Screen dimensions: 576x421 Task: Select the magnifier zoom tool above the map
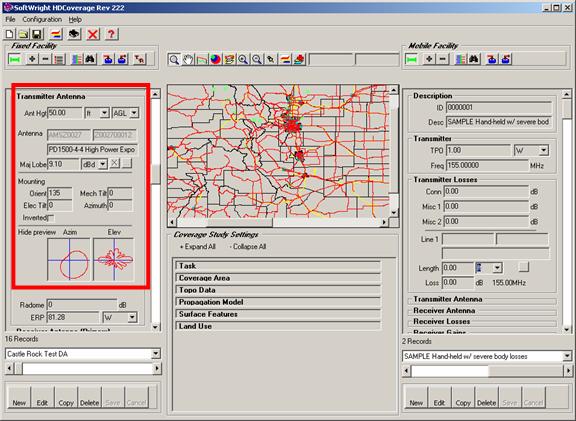(x=174, y=59)
